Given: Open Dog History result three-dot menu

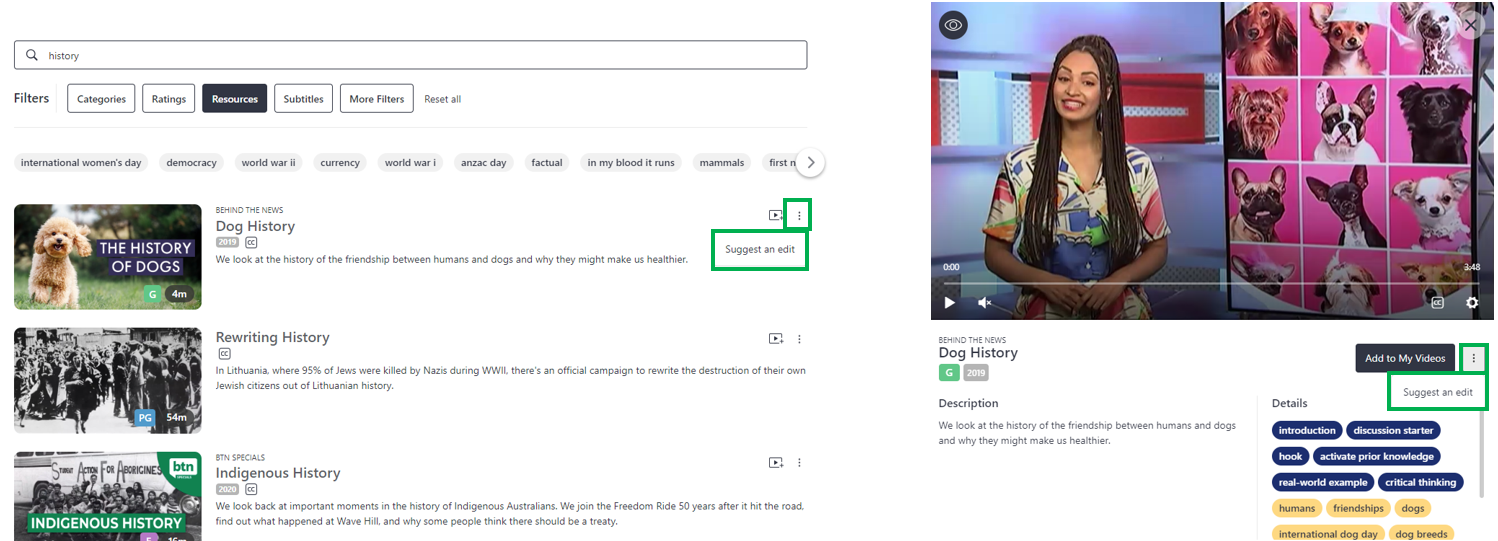Looking at the screenshot, I should [x=799, y=215].
